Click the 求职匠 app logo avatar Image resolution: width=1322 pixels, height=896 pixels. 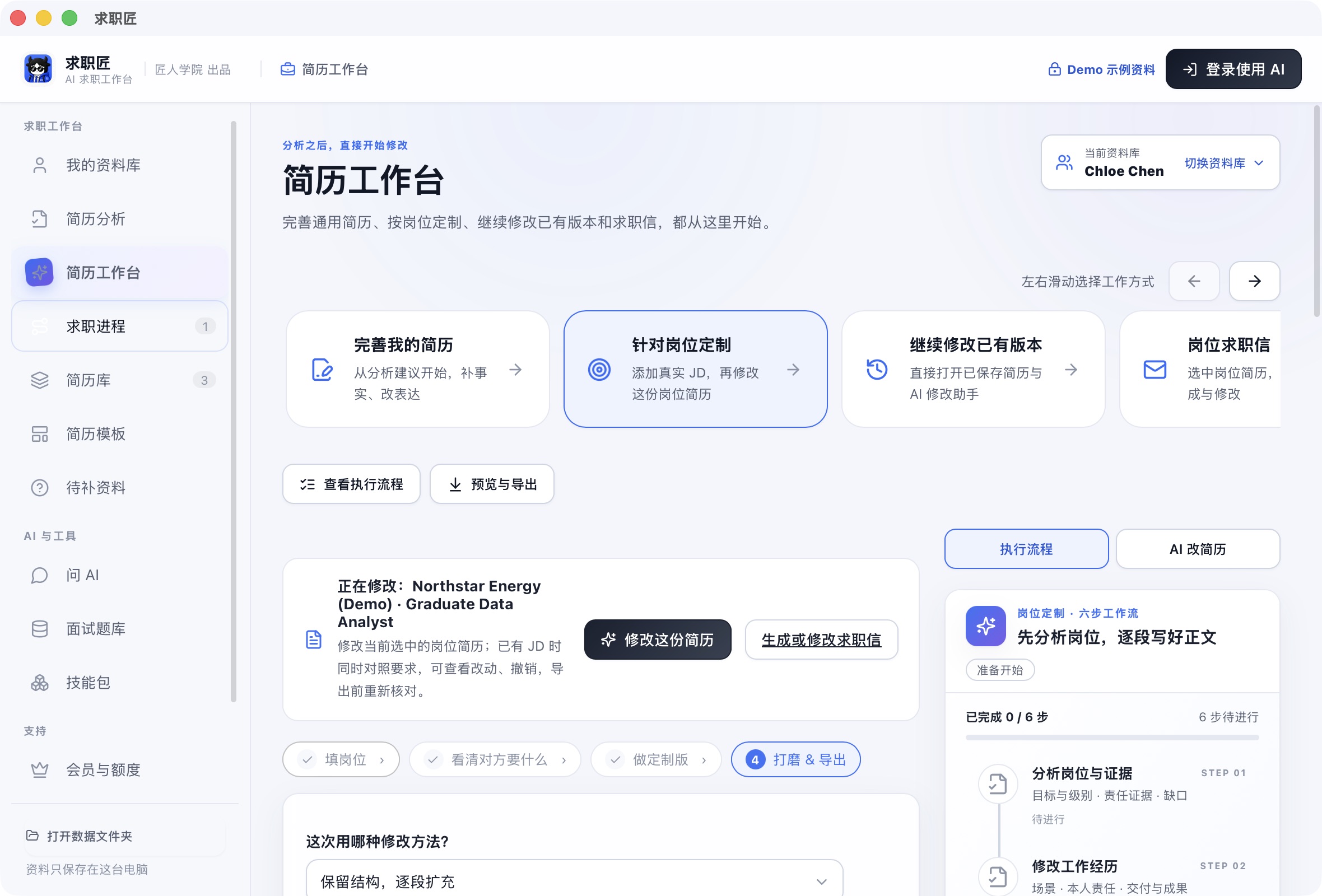[x=38, y=69]
